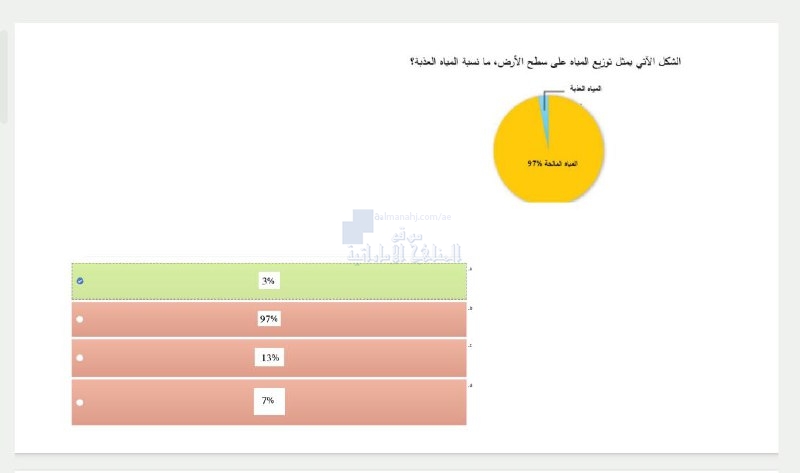Click the left vertical scrollbar handle
Viewport: 800px width, 473px height.
[3, 77]
